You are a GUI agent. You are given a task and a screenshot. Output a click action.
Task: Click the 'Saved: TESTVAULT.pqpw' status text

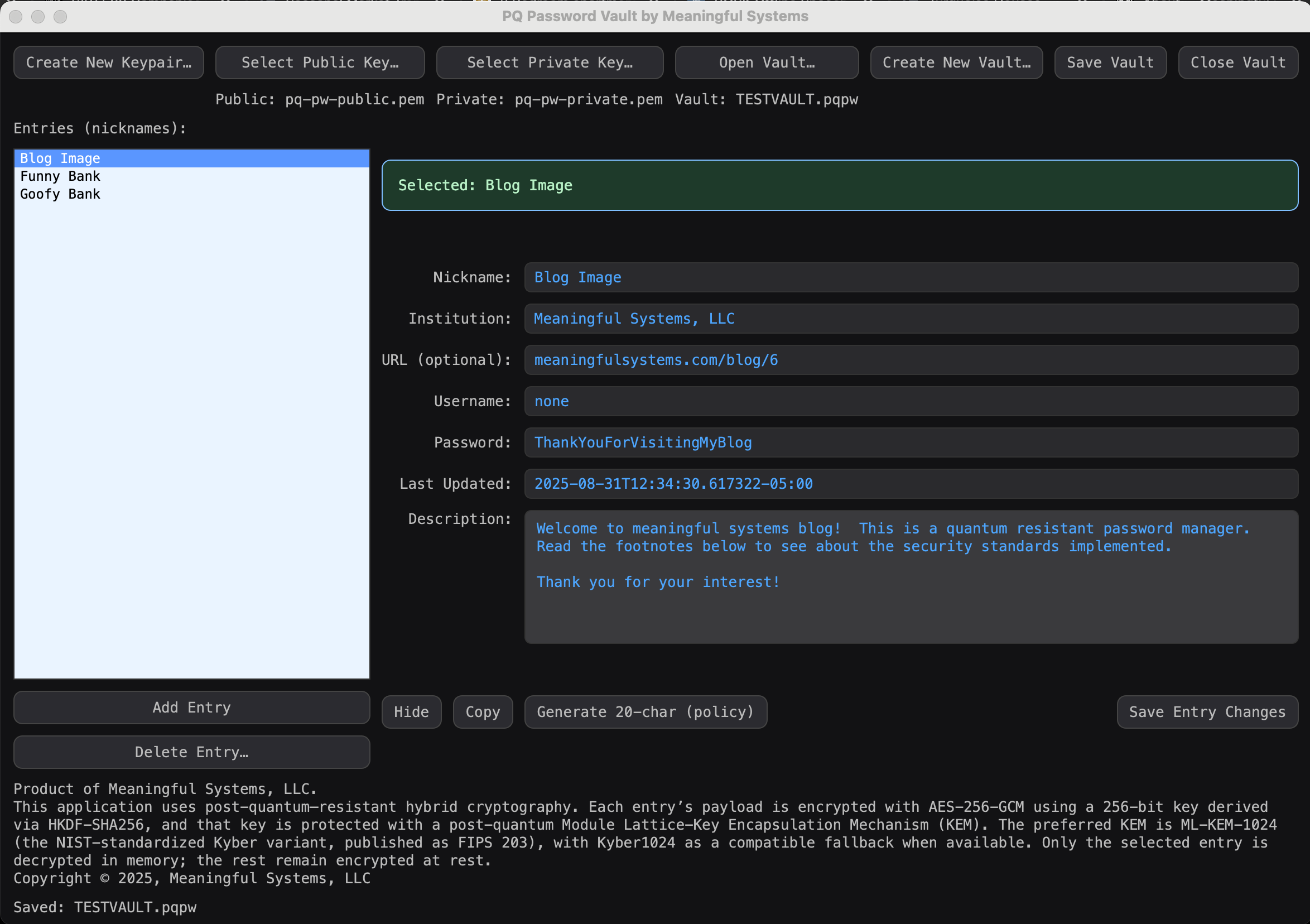point(105,907)
